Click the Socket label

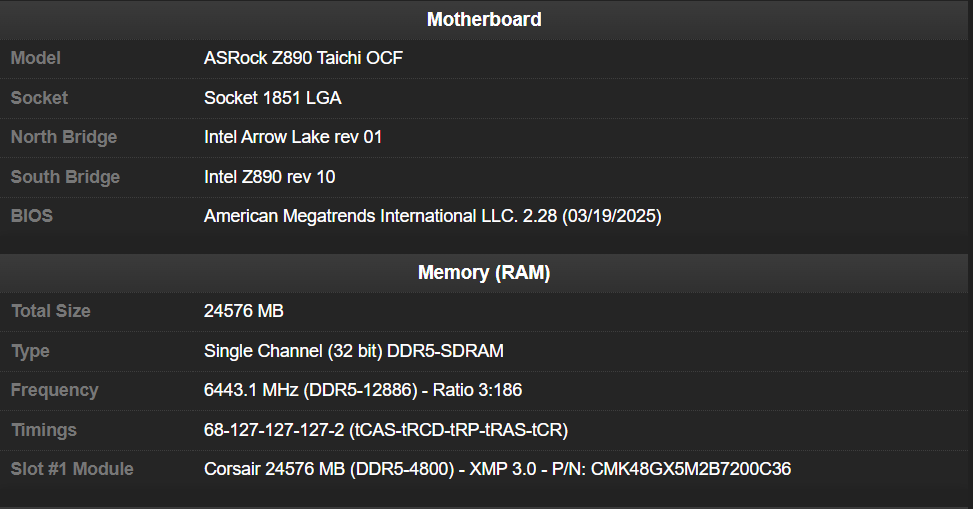coord(39,98)
